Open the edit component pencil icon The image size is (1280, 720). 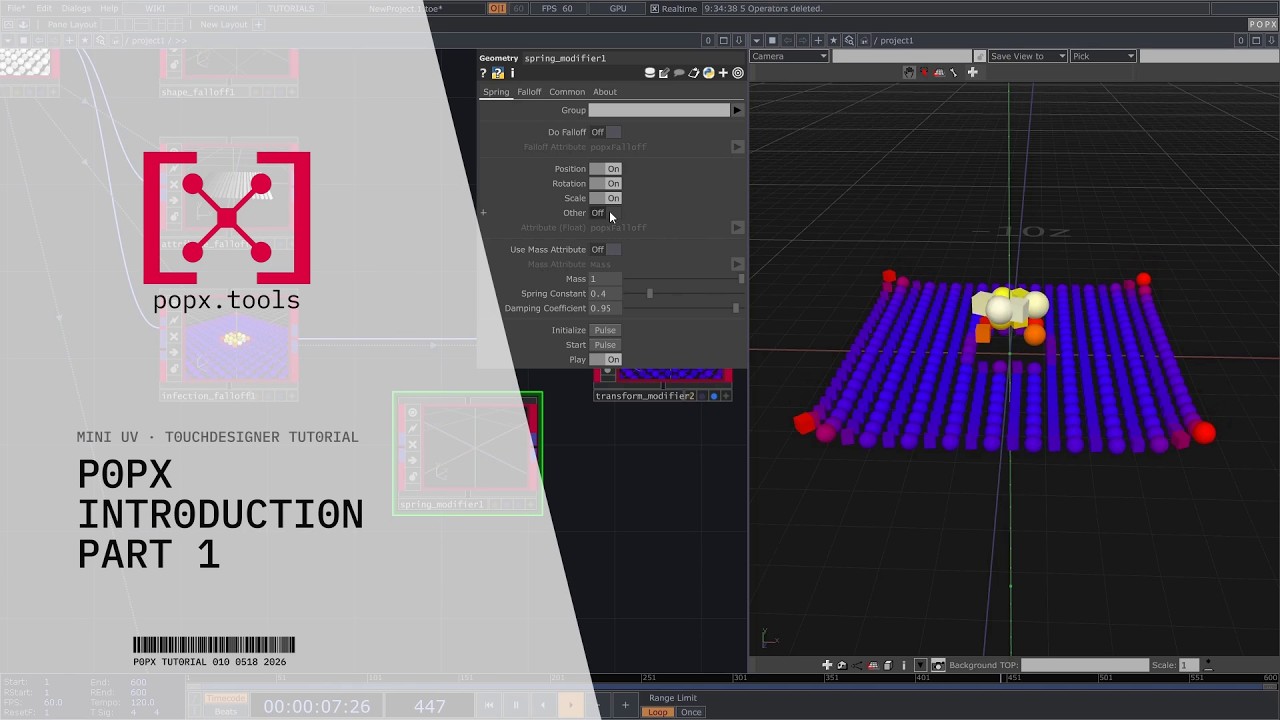[x=664, y=73]
